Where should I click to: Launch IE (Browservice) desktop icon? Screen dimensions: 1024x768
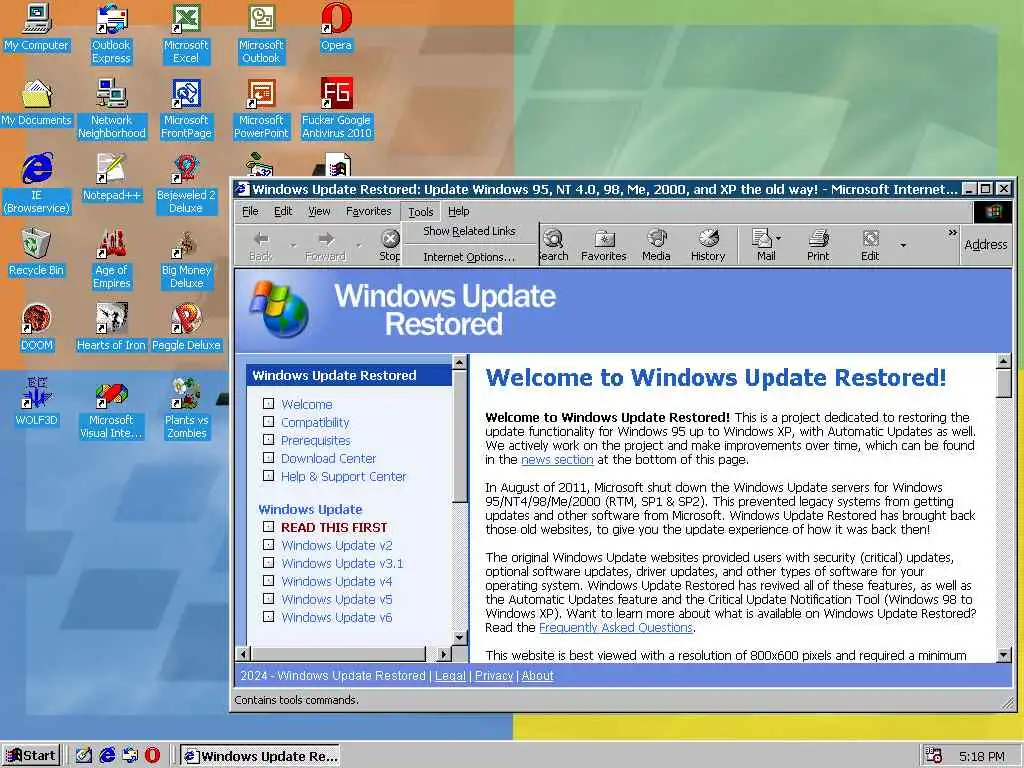click(37, 184)
